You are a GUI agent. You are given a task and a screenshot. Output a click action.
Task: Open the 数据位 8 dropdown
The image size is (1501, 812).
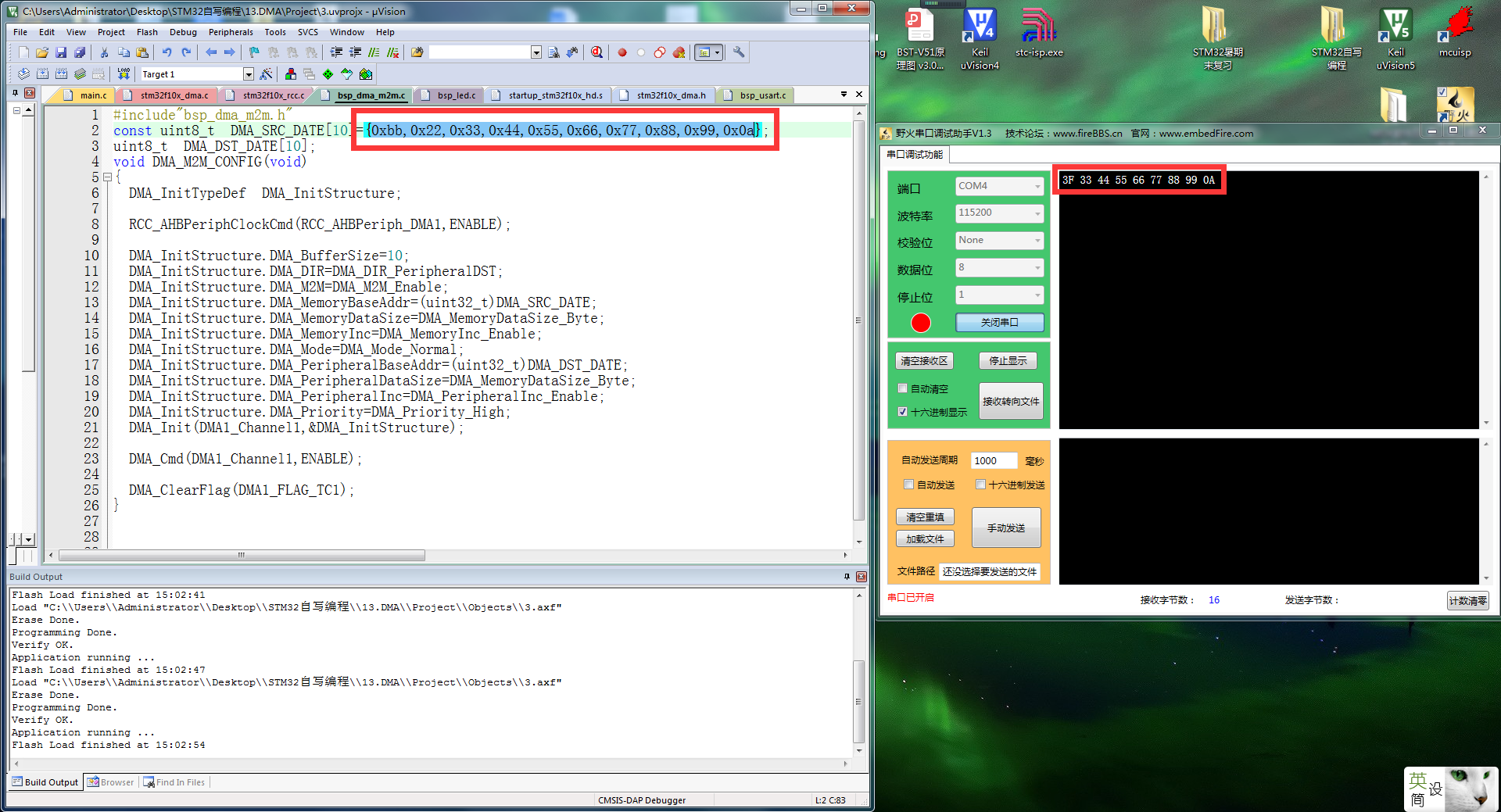[x=1037, y=267]
